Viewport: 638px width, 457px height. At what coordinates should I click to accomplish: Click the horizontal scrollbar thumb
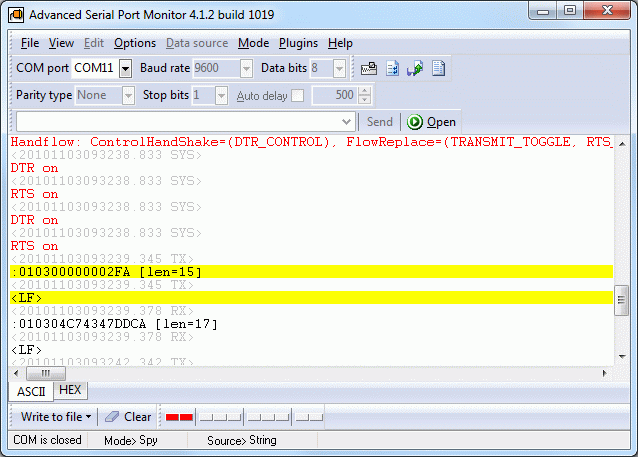click(x=46, y=373)
